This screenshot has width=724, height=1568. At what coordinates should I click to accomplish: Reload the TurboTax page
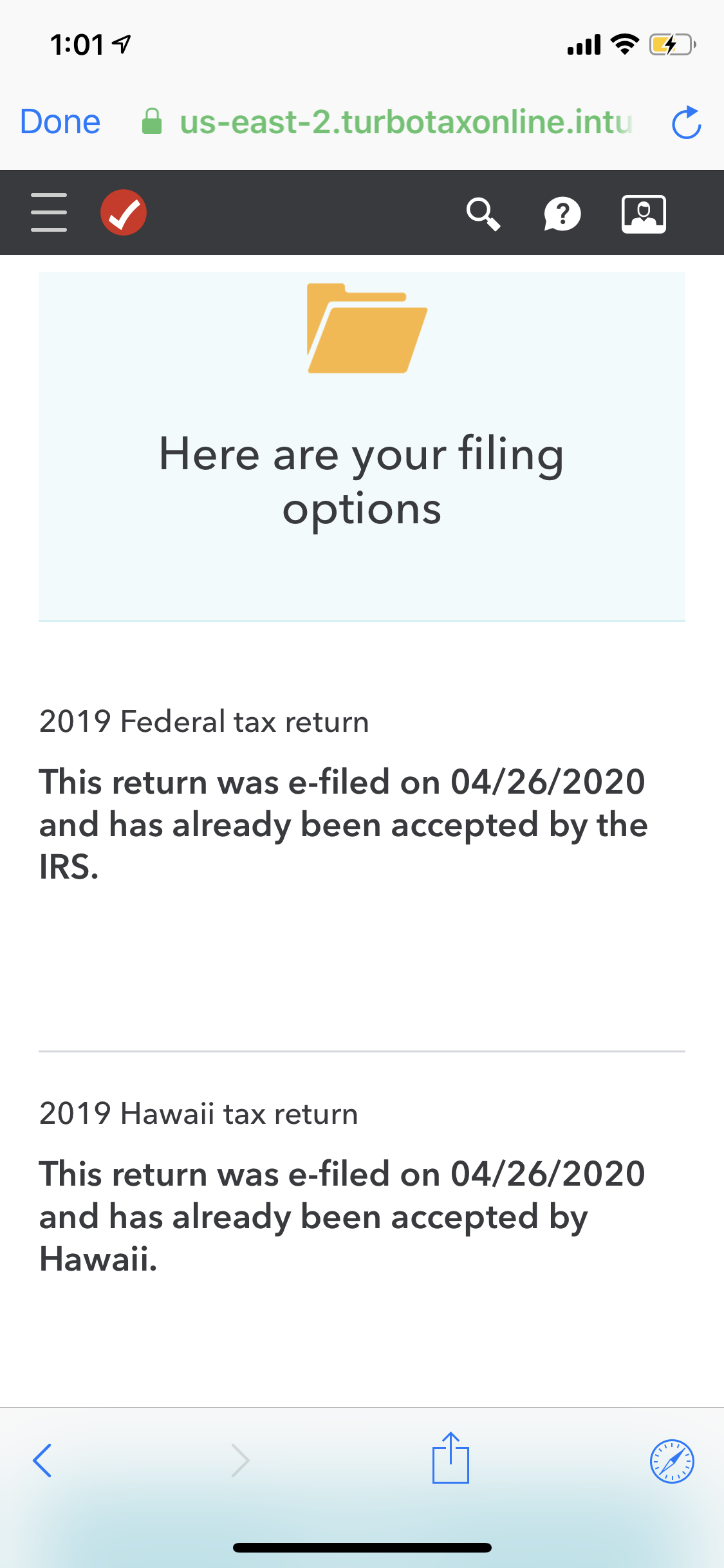686,122
